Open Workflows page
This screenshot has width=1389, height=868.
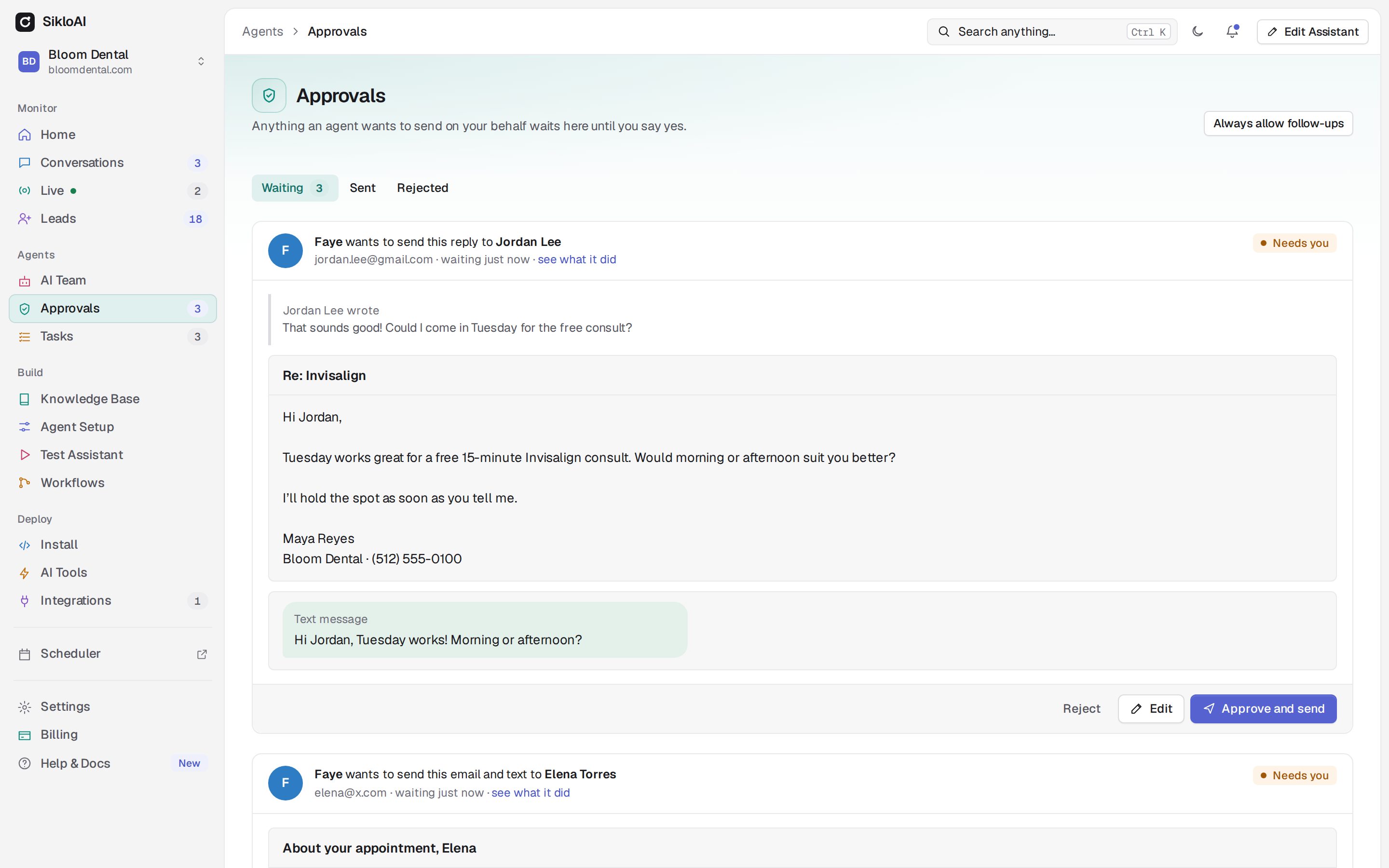(112, 483)
